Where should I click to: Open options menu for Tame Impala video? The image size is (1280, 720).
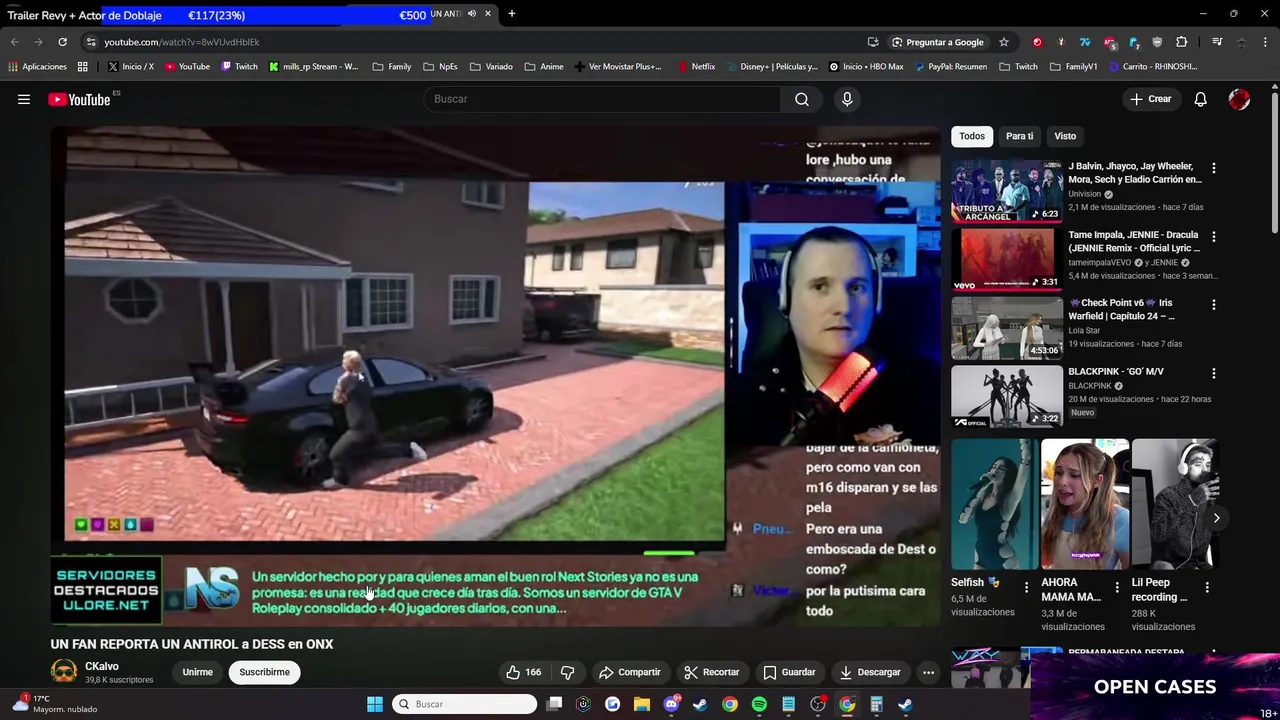point(1214,237)
